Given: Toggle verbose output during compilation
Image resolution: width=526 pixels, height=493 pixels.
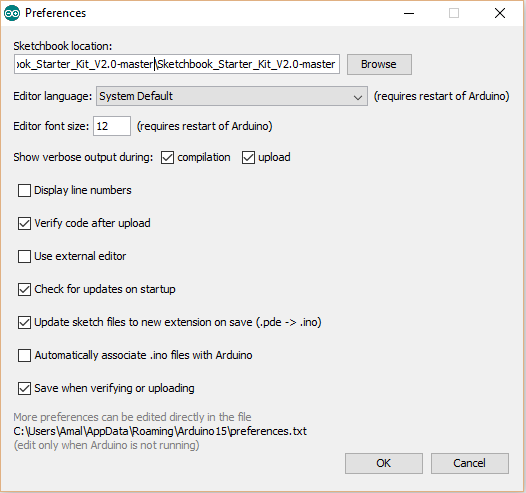Looking at the screenshot, I should (x=167, y=158).
